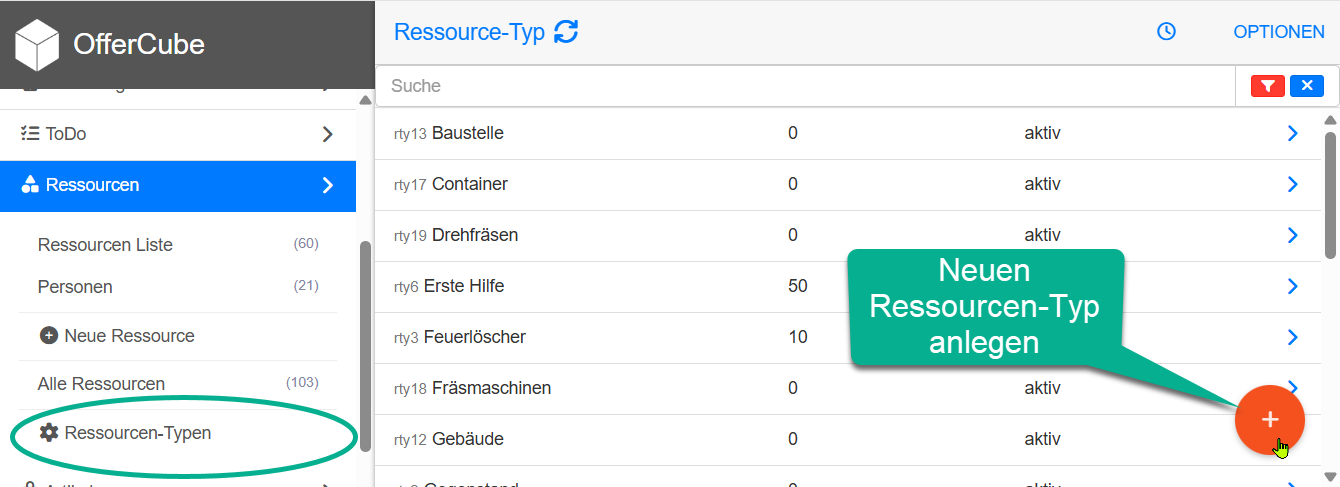The image size is (1340, 487).
Task: Click the plus icon beside Neue Ressource
Action: 49,336
